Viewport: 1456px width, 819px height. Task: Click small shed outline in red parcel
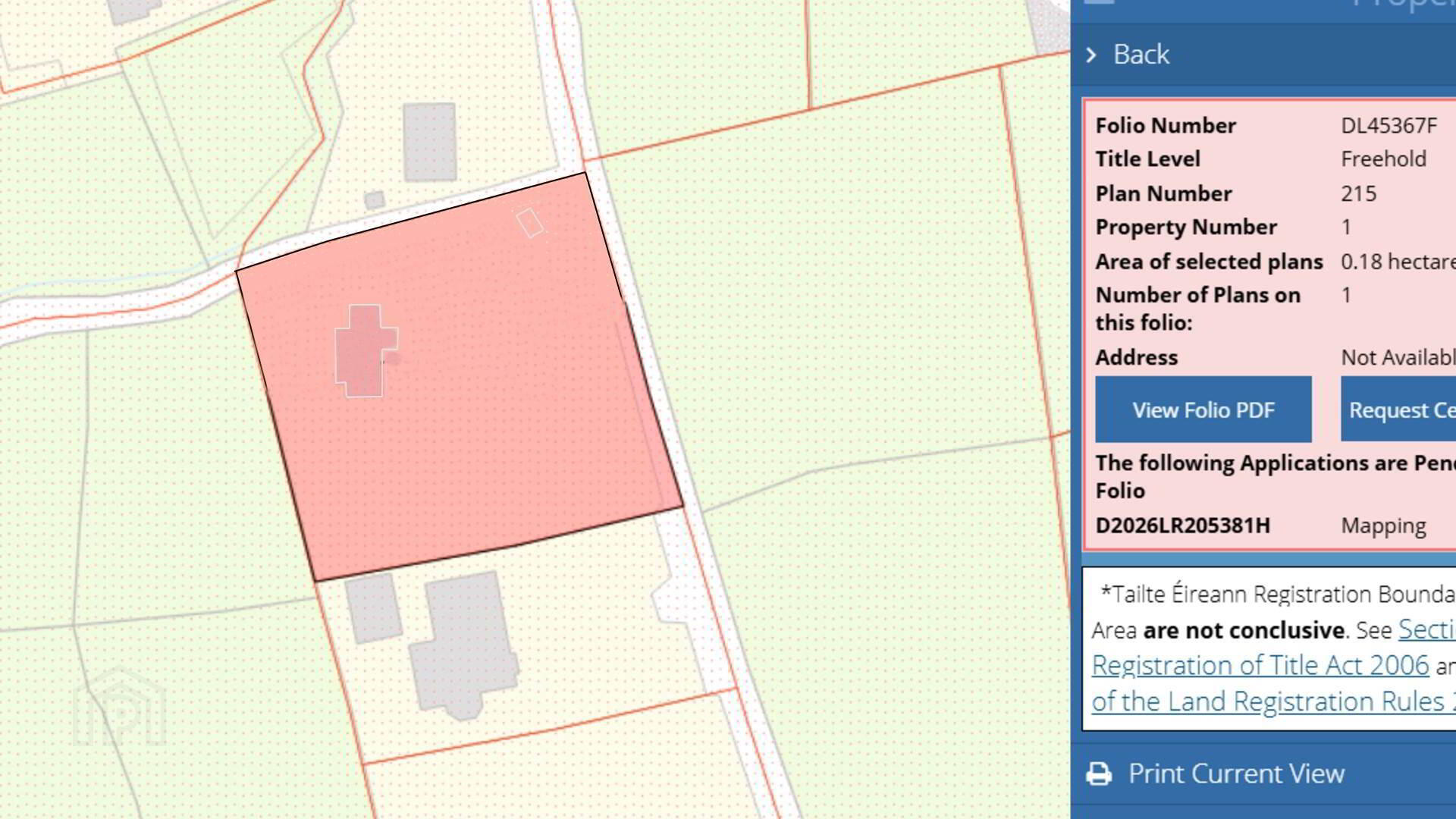pos(529,223)
